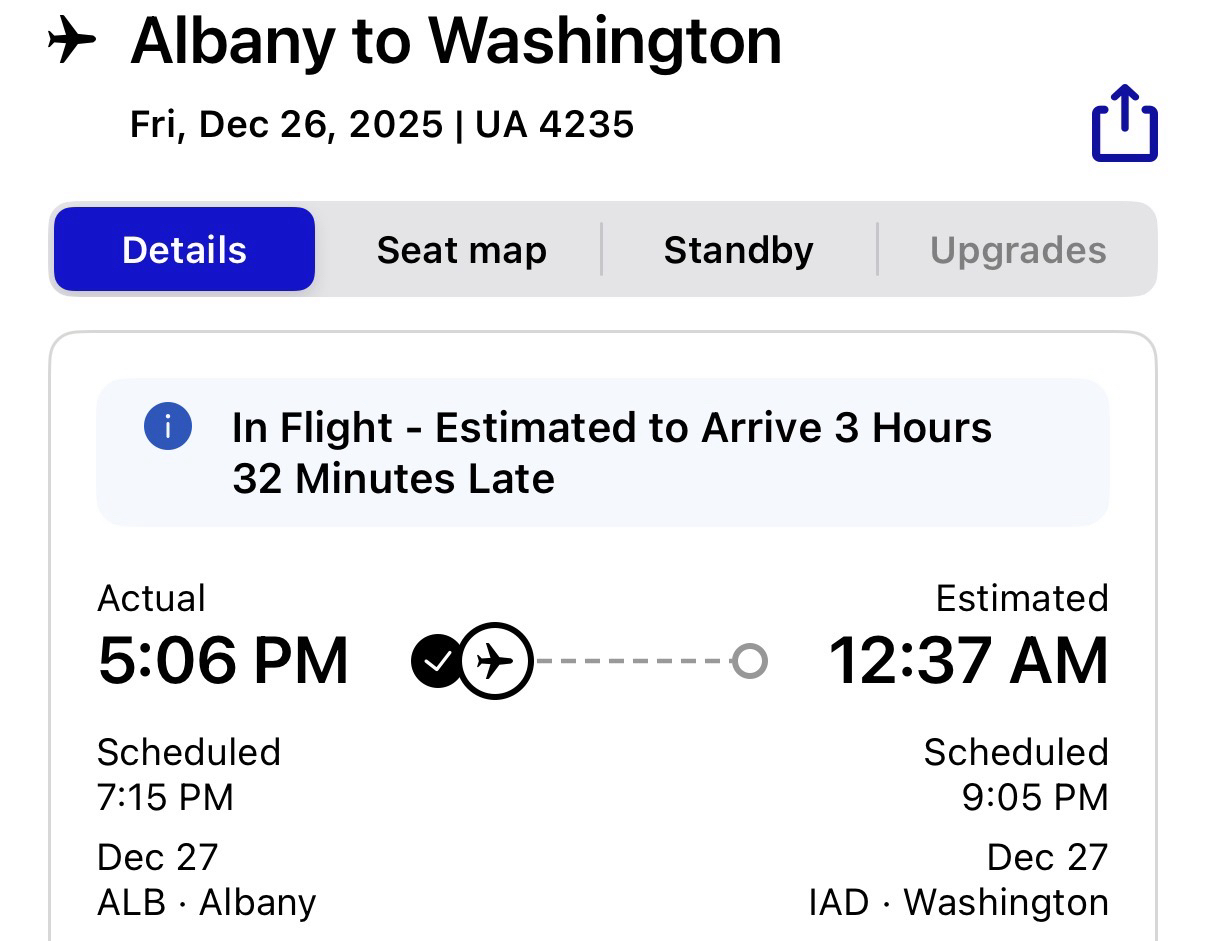Tap the gray arrival circle marker
This screenshot has width=1206, height=941.
click(749, 661)
